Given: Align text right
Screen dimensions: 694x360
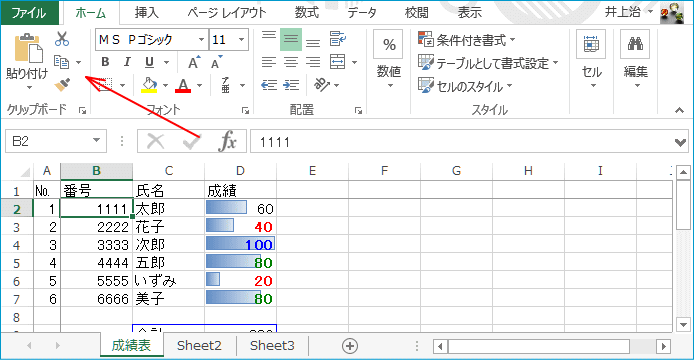Looking at the screenshot, I should click(313, 62).
